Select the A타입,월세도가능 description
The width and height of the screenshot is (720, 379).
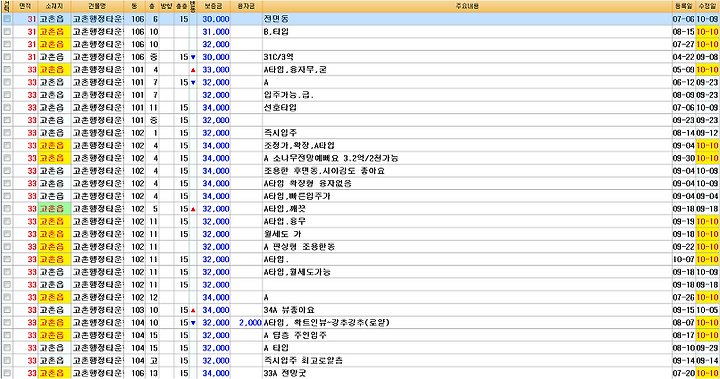click(x=297, y=272)
